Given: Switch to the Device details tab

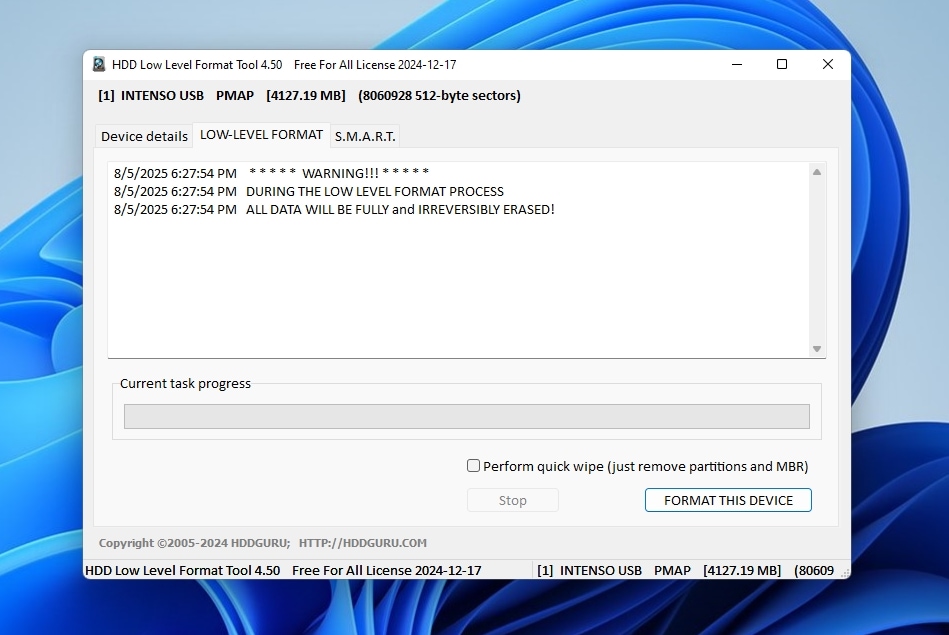Looking at the screenshot, I should (144, 136).
